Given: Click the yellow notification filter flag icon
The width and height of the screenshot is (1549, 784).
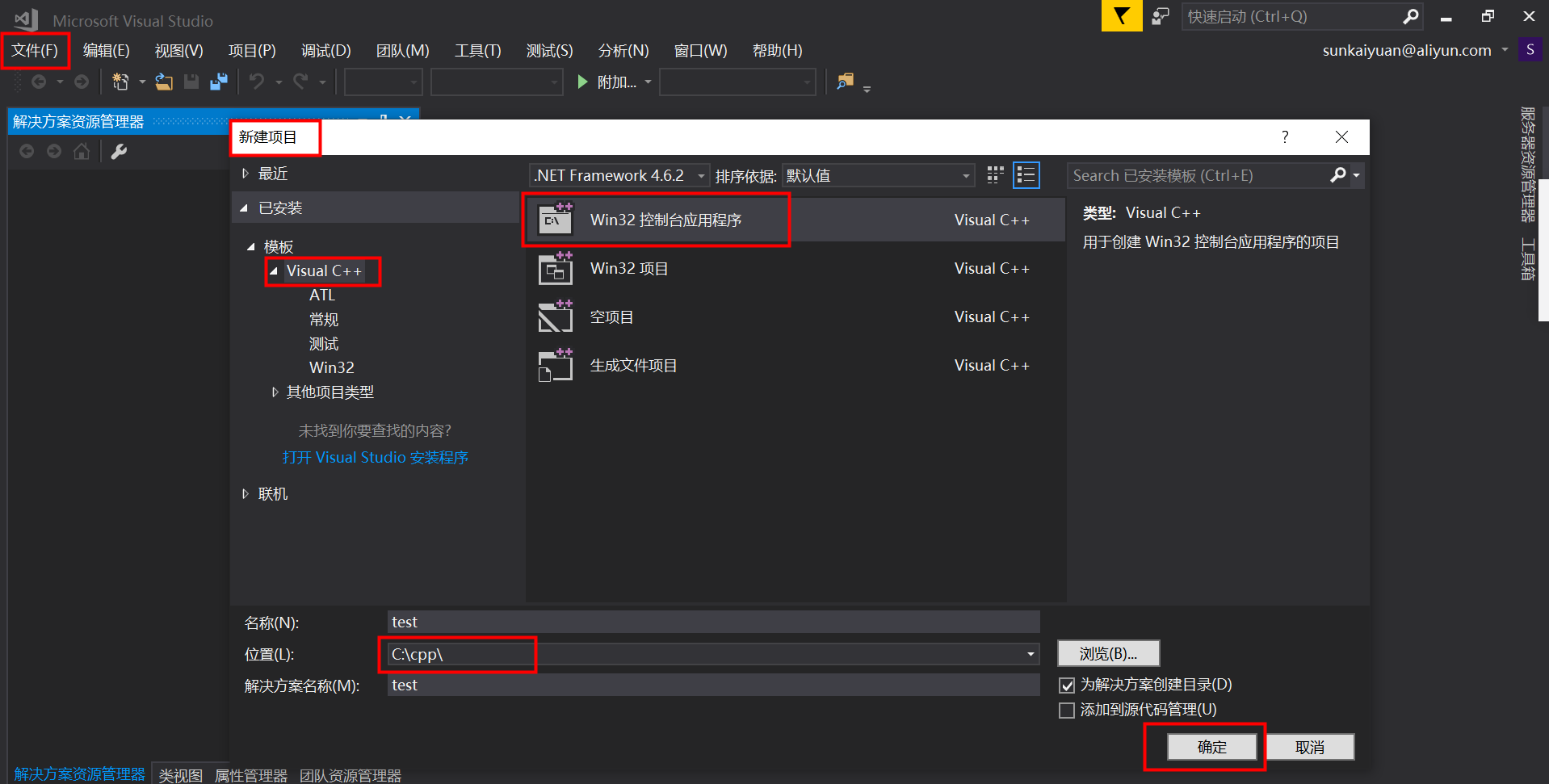Looking at the screenshot, I should 1122,16.
